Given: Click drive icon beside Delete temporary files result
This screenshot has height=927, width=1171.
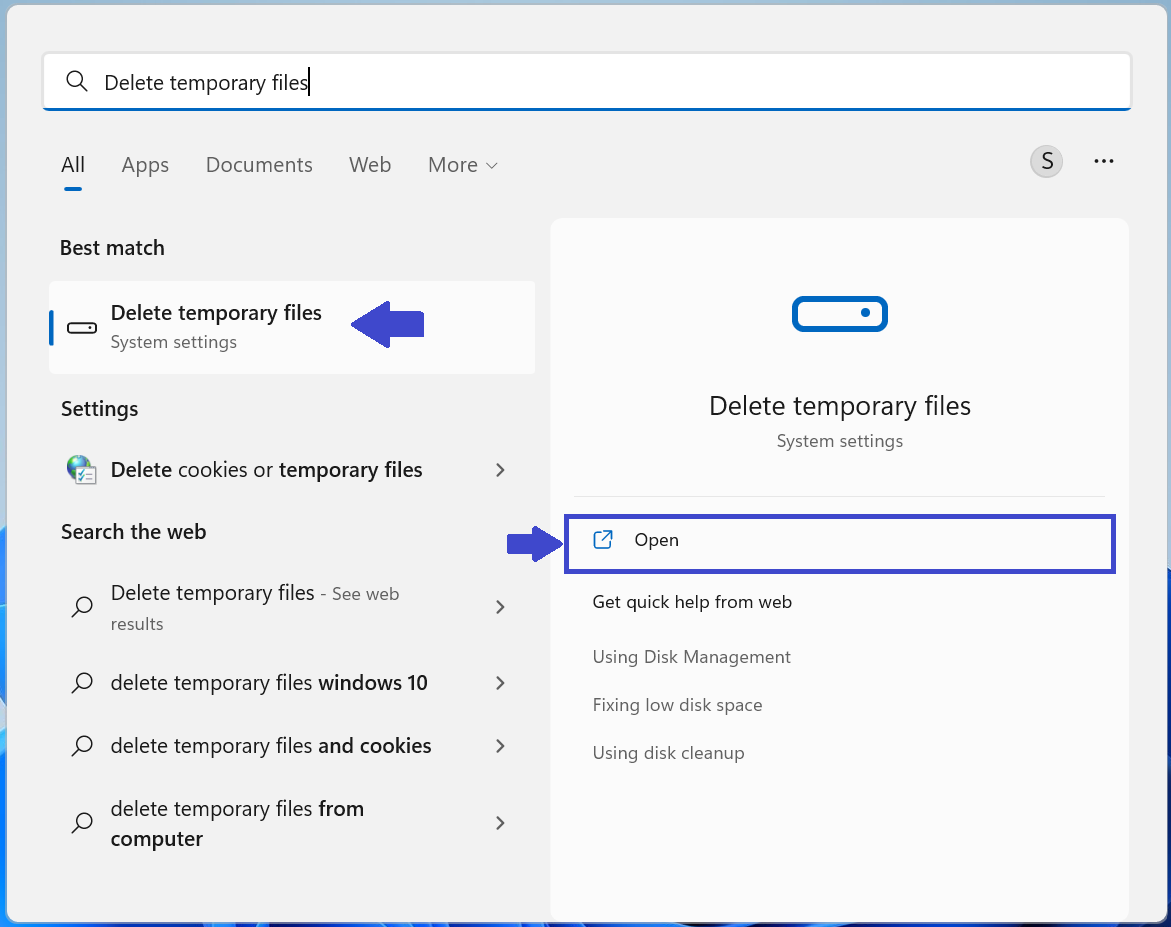Looking at the screenshot, I should pos(81,328).
